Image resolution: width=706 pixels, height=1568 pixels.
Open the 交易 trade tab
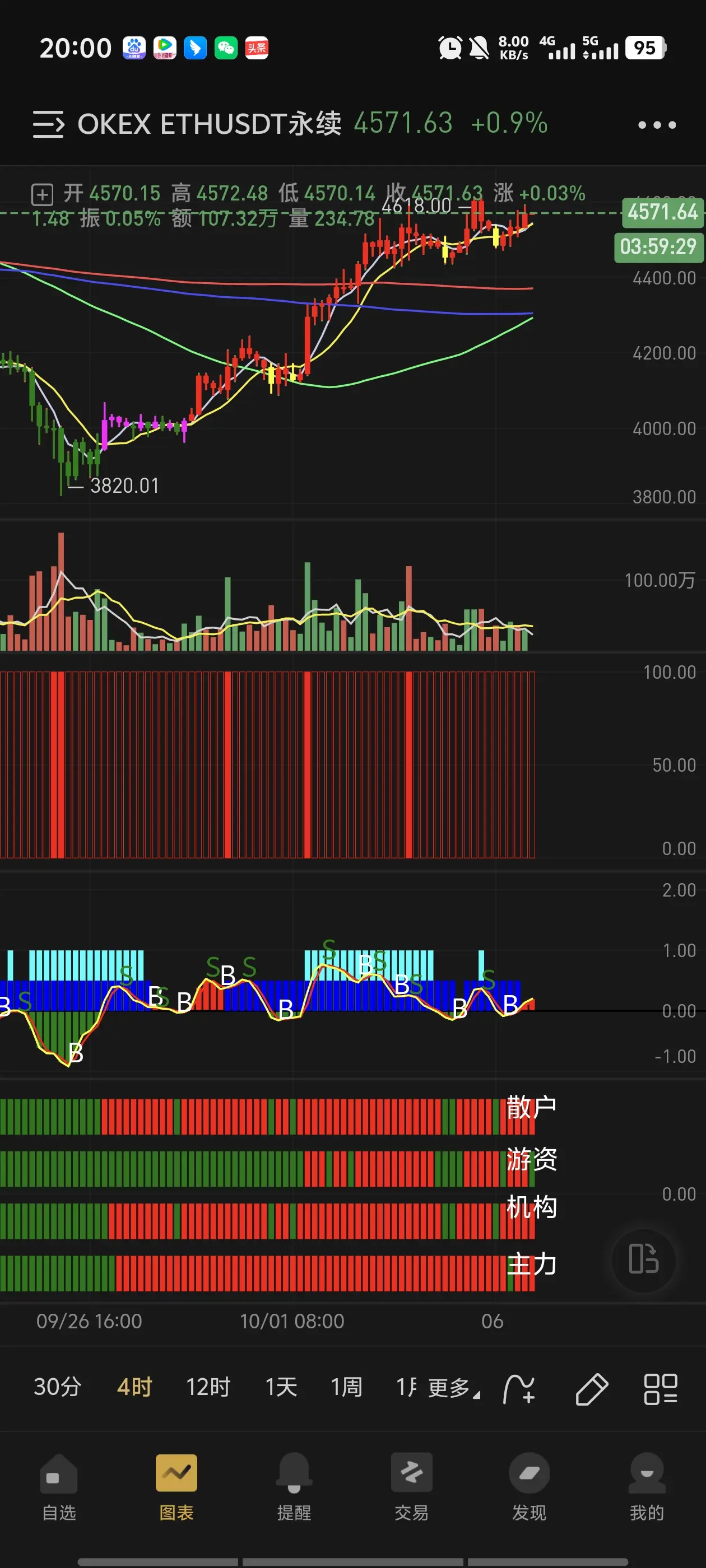(411, 1486)
